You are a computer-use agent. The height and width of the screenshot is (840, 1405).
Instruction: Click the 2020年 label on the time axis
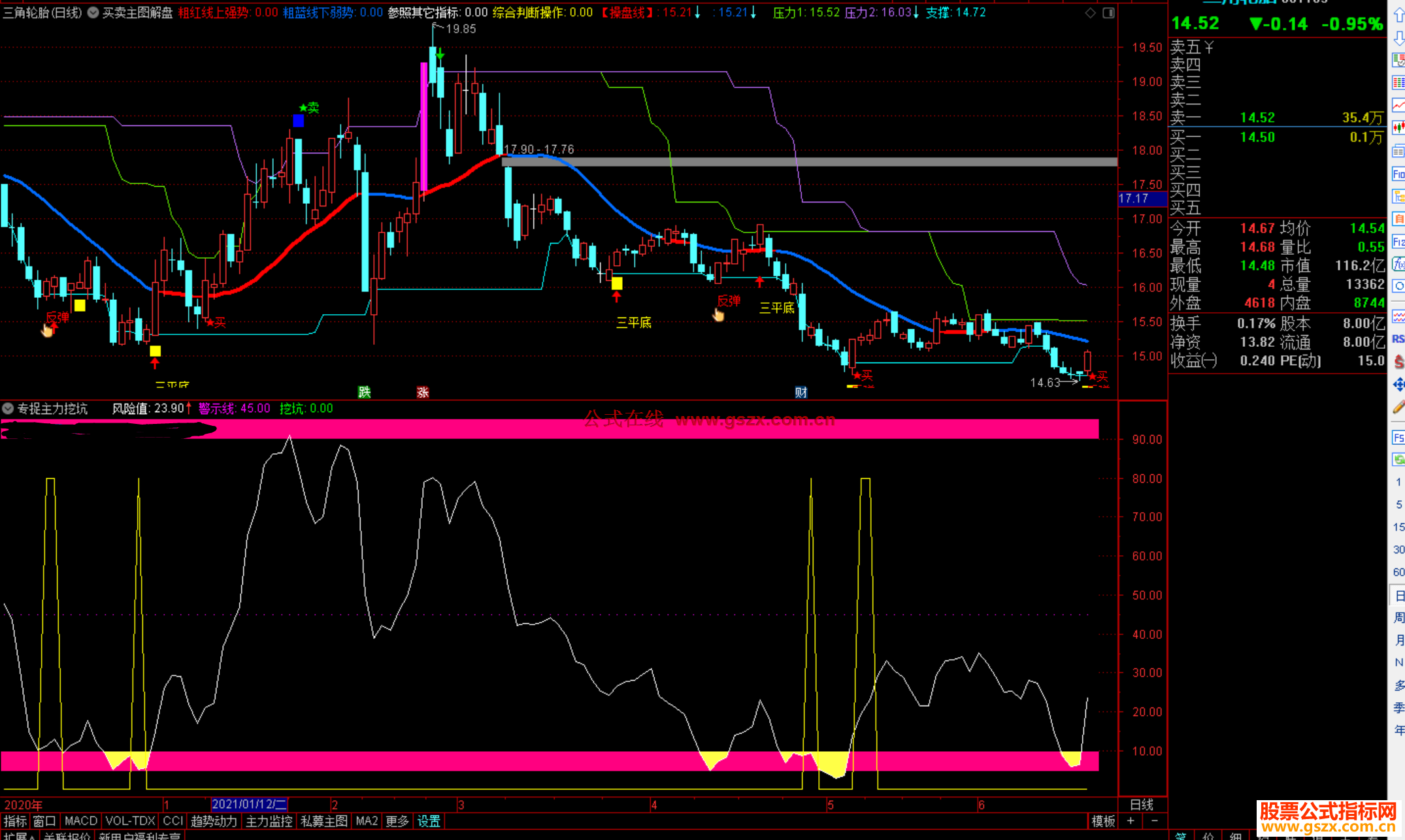[x=23, y=805]
